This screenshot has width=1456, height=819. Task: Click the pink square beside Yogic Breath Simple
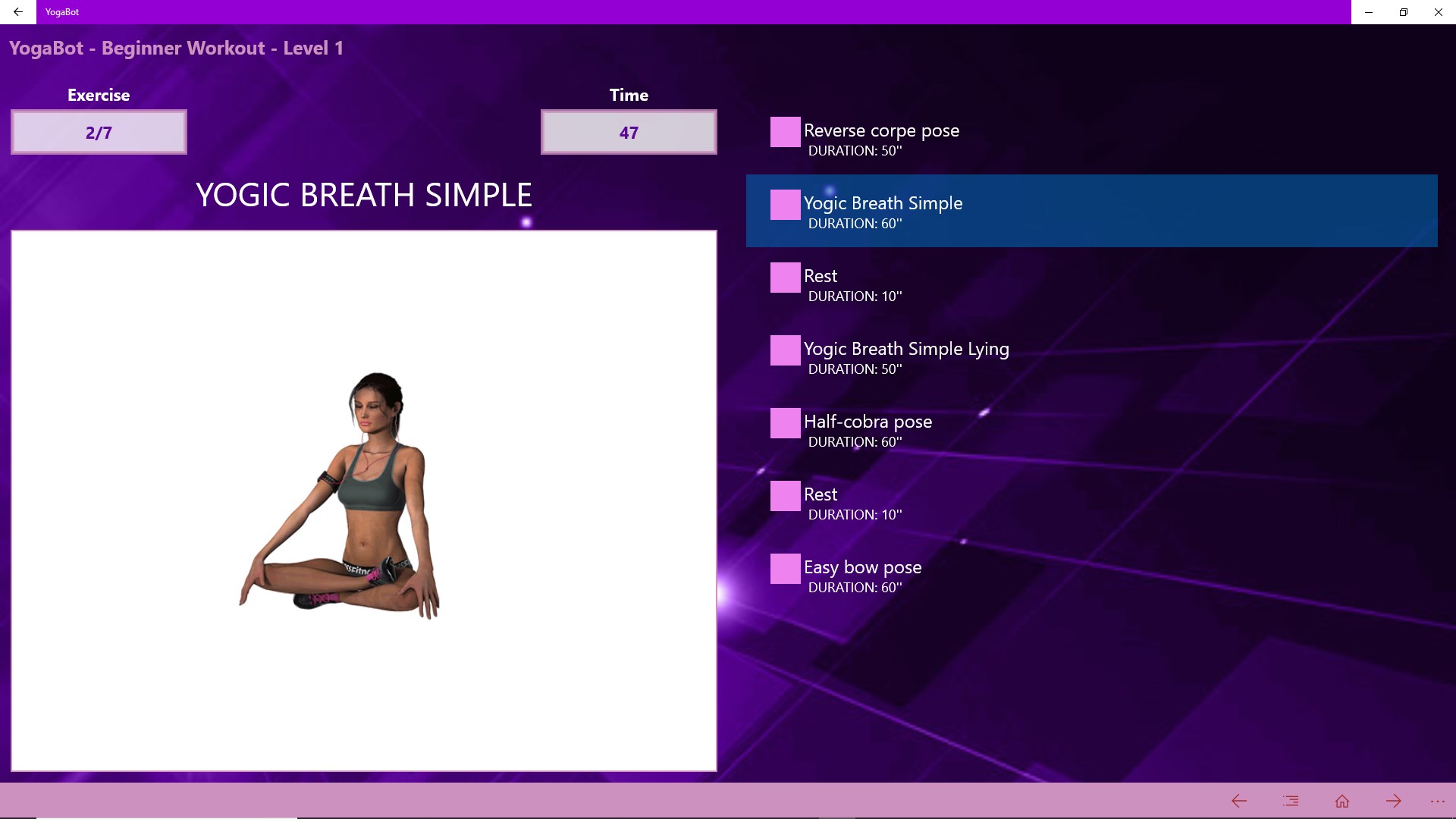pyautogui.click(x=785, y=205)
